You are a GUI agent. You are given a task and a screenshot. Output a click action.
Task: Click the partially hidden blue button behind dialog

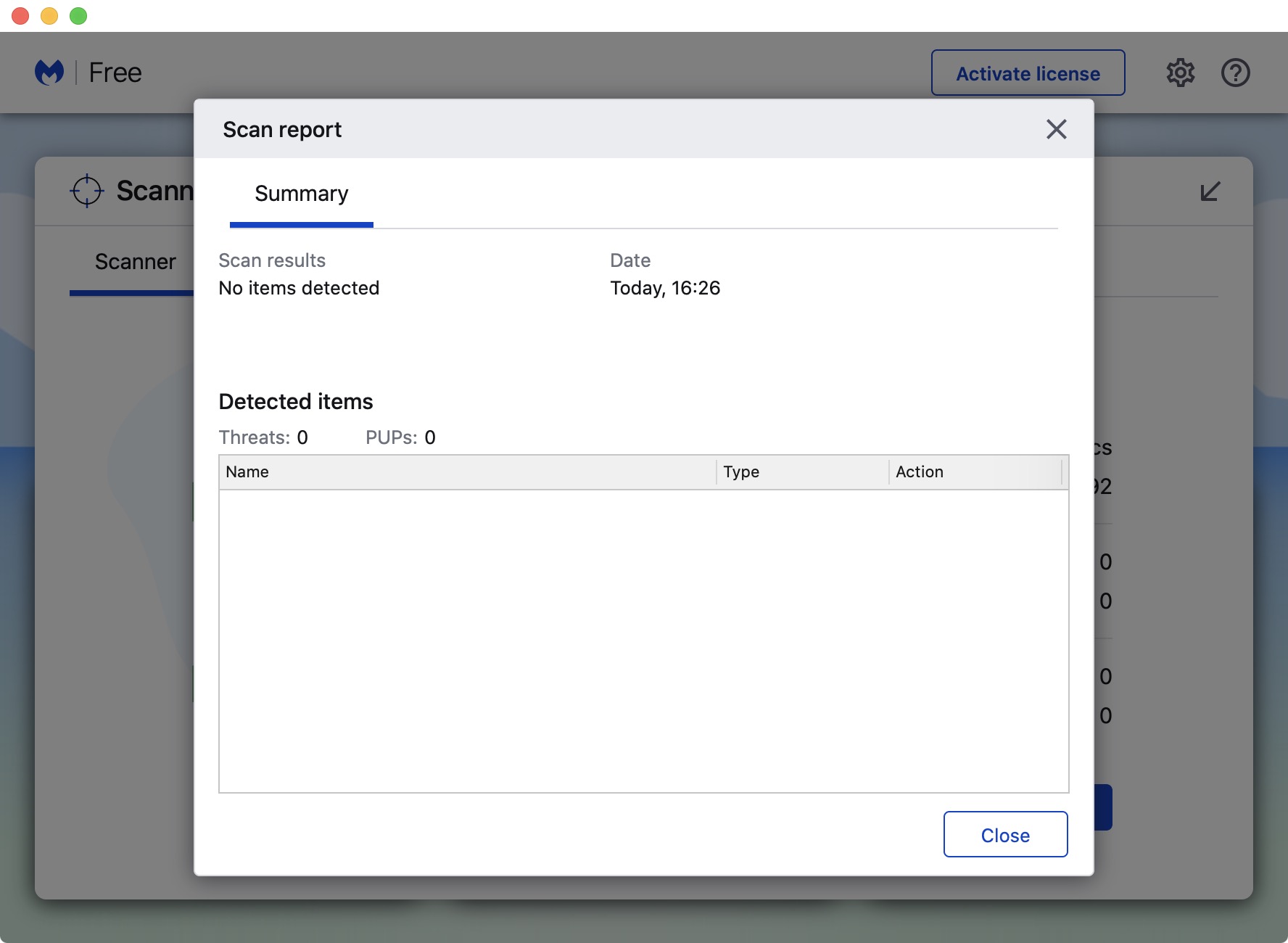(1103, 807)
